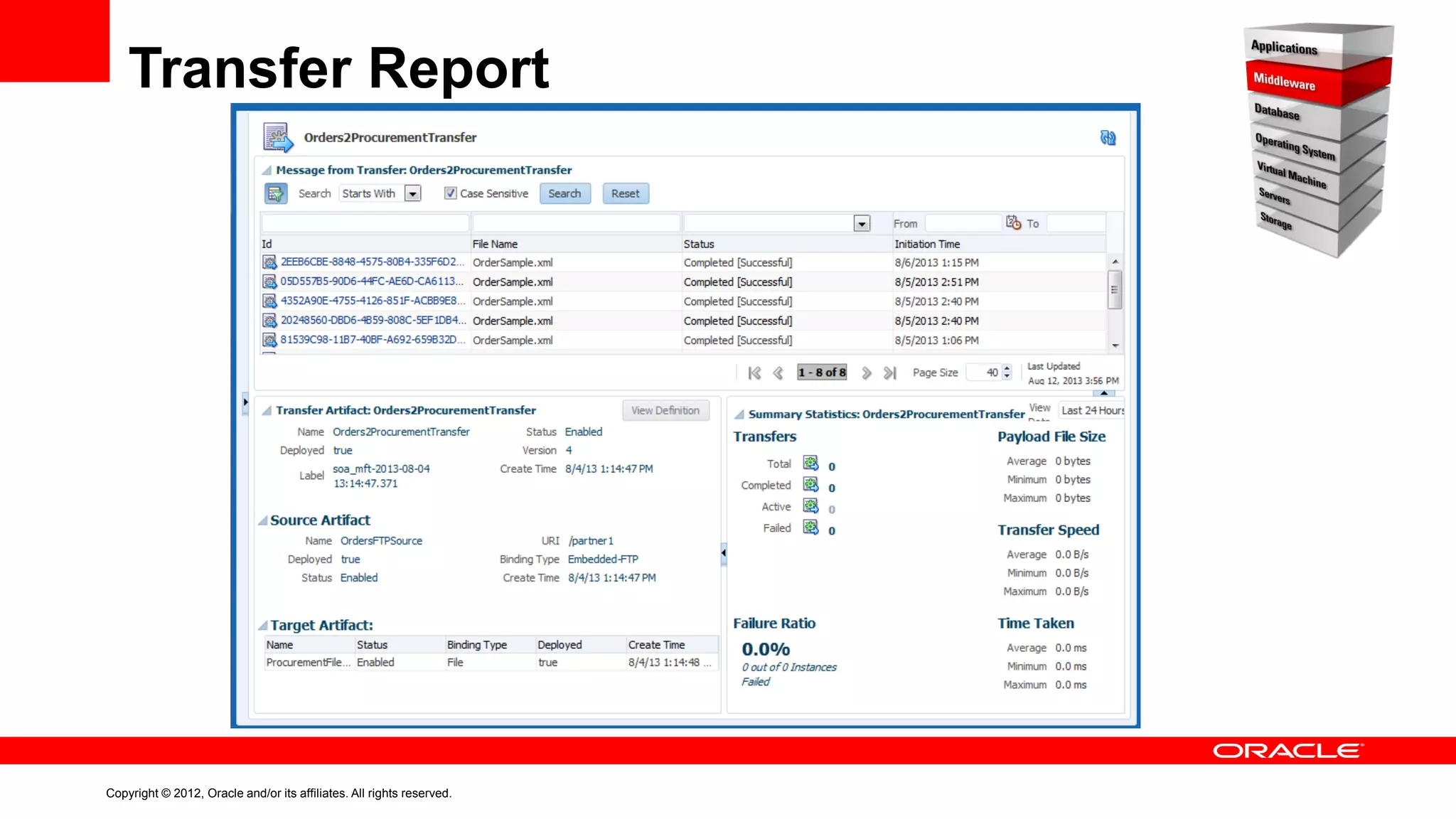The width and height of the screenshot is (1456, 819).
Task: Go to last page of results
Action: pyautogui.click(x=889, y=373)
